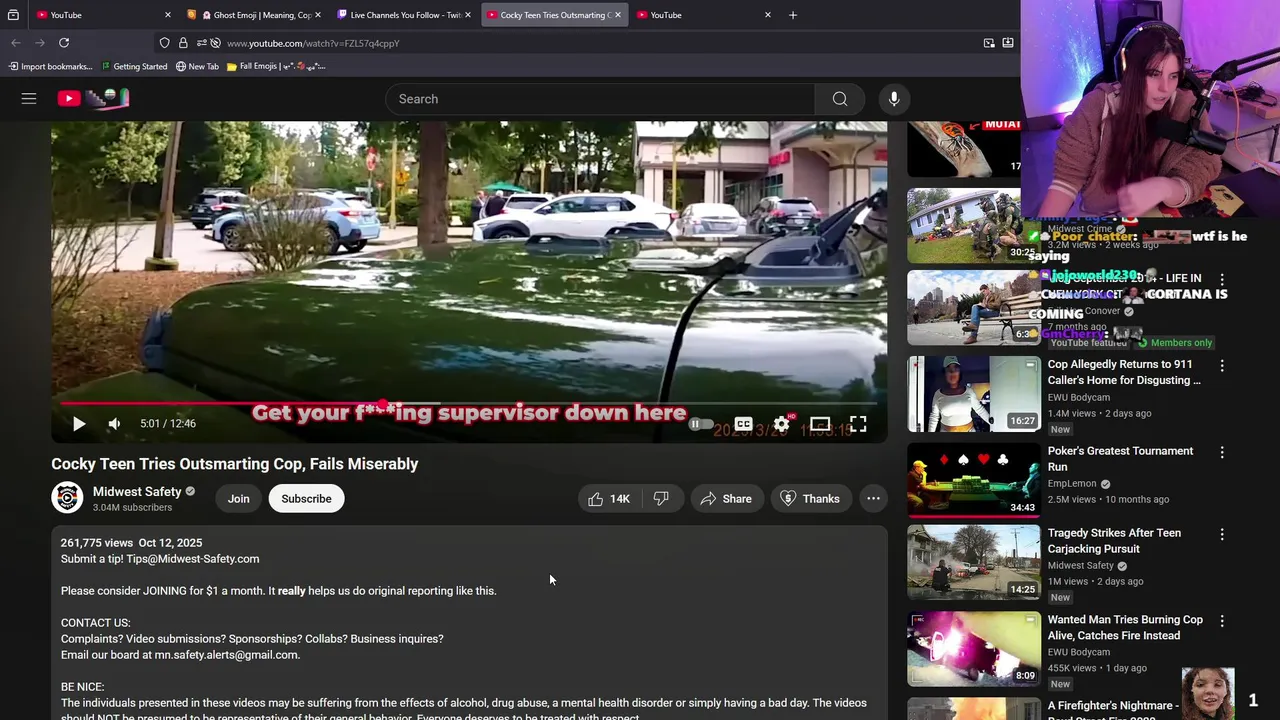
Task: Click the YouTube logo home link
Action: click(93, 98)
